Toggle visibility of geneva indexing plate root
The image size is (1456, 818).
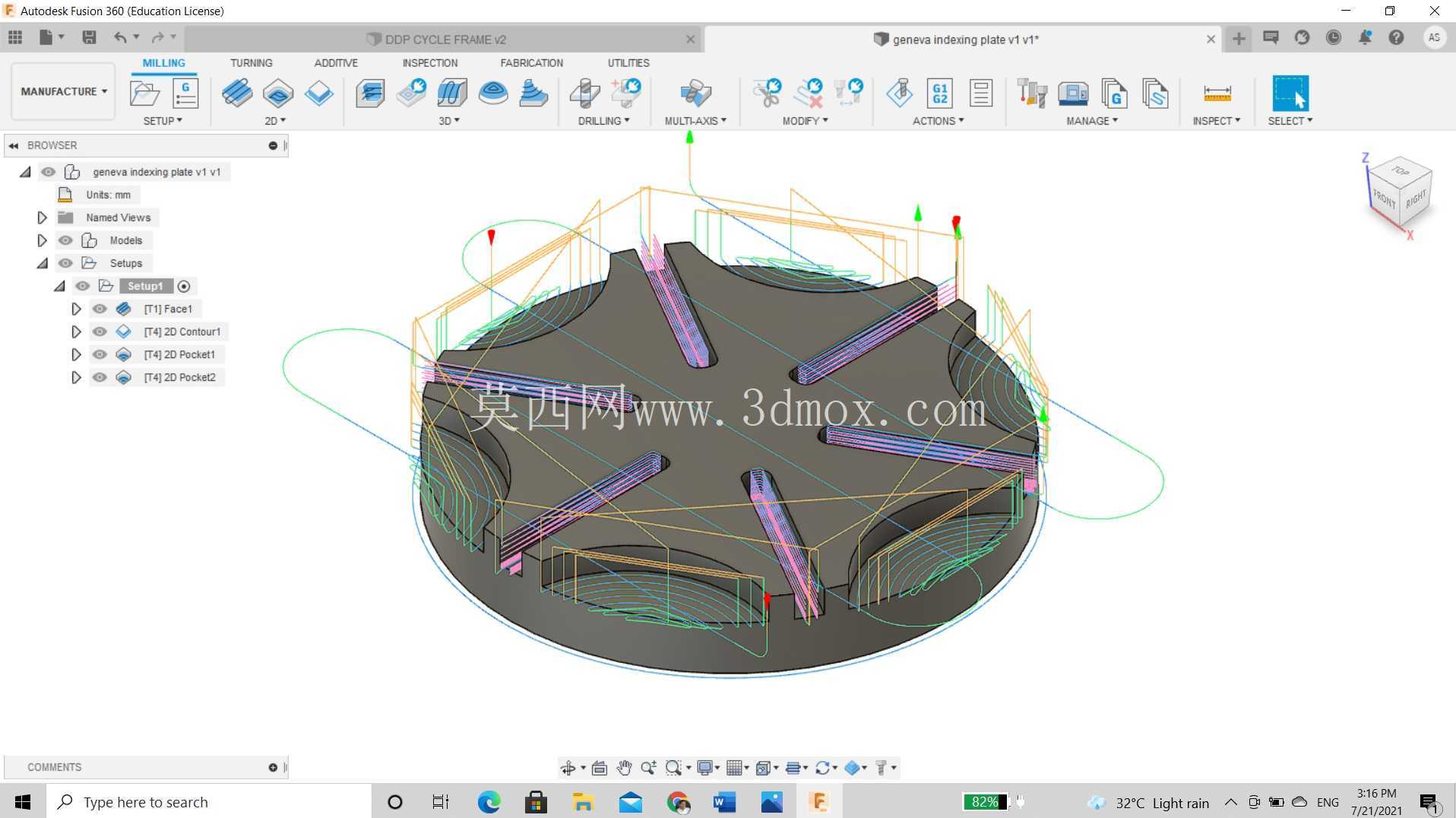tap(48, 172)
